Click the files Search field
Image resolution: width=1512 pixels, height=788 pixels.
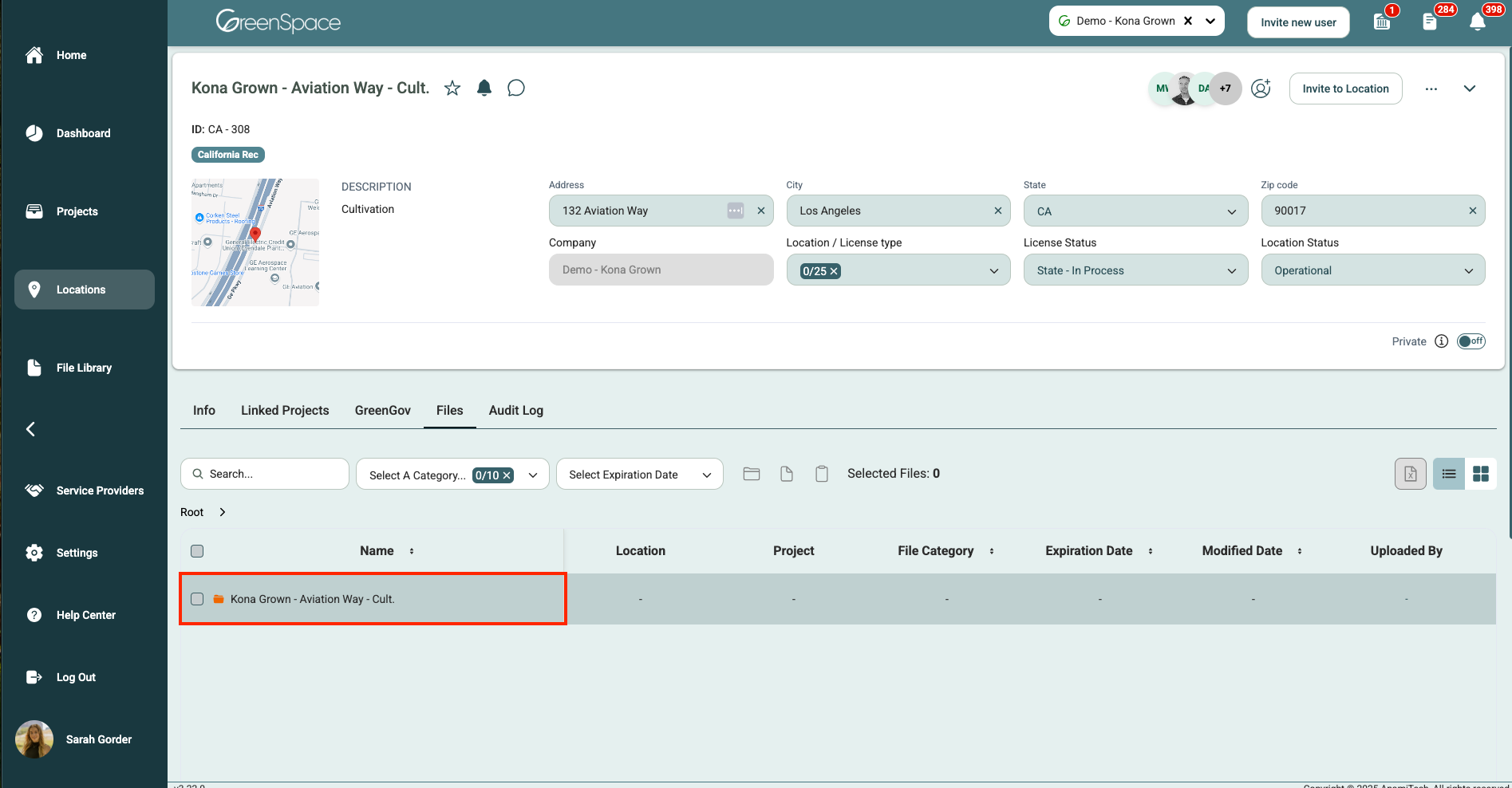click(265, 474)
